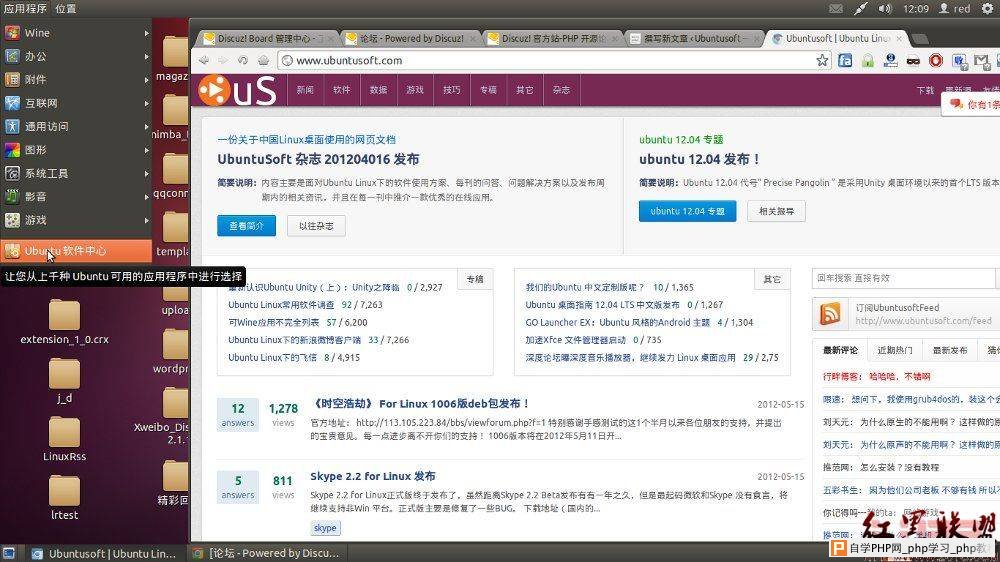Click the Wine icon in the applications menu
This screenshot has width=1000, height=562.
coord(12,33)
